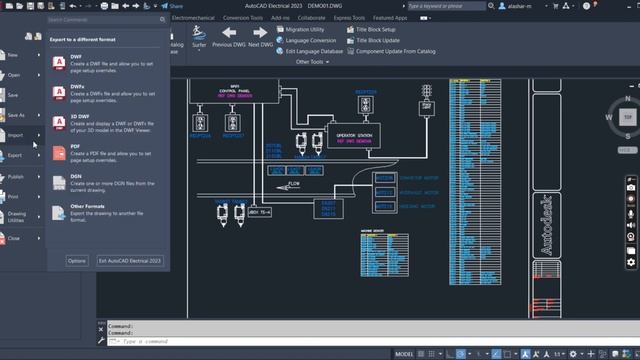This screenshot has height=360, width=640.
Task: Click TOP face on the ViewCube
Action: [x=627, y=117]
